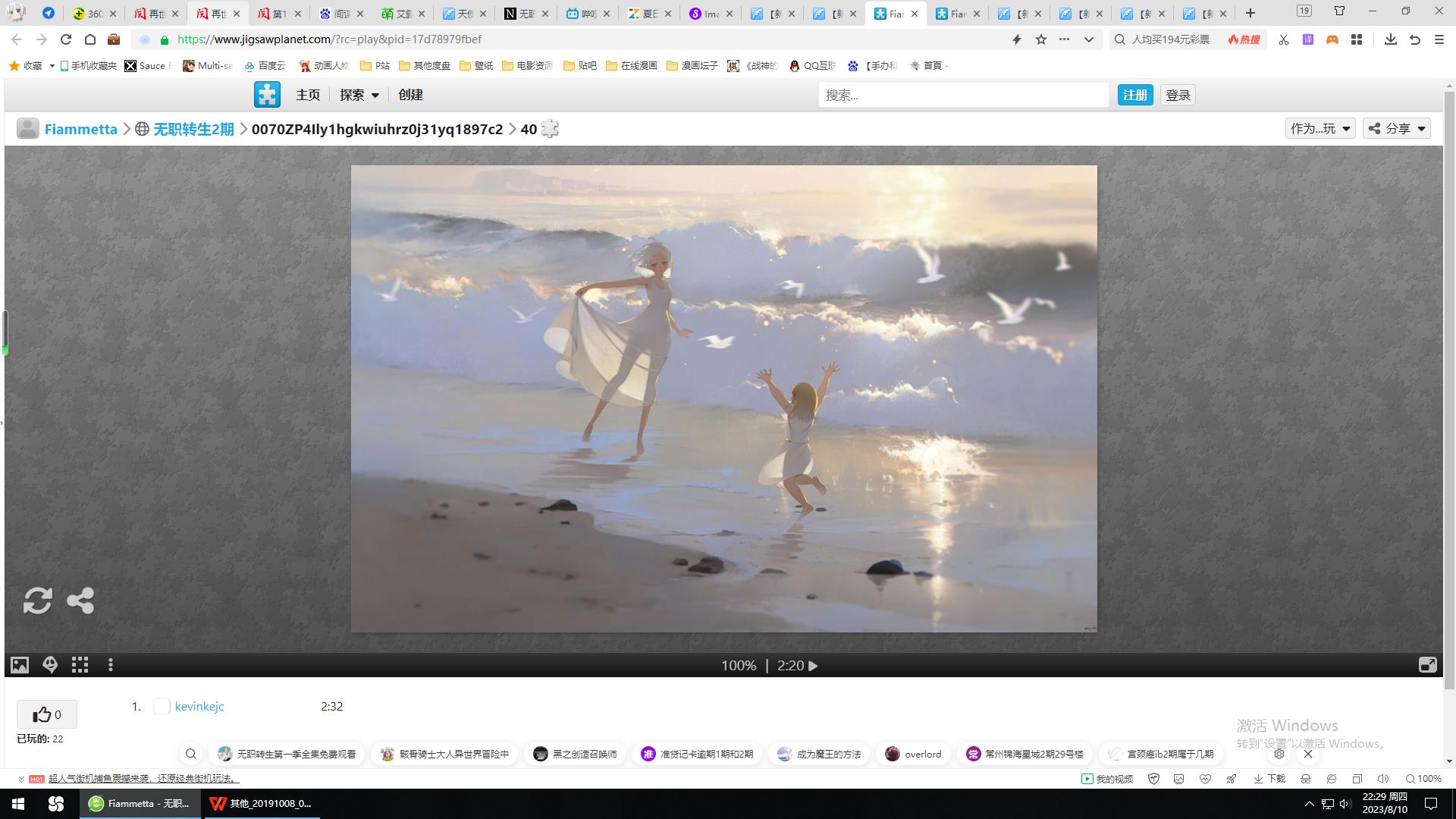Viewport: 1456px width, 819px height.
Task: Bookmark the page with the star icon
Action: (1040, 39)
